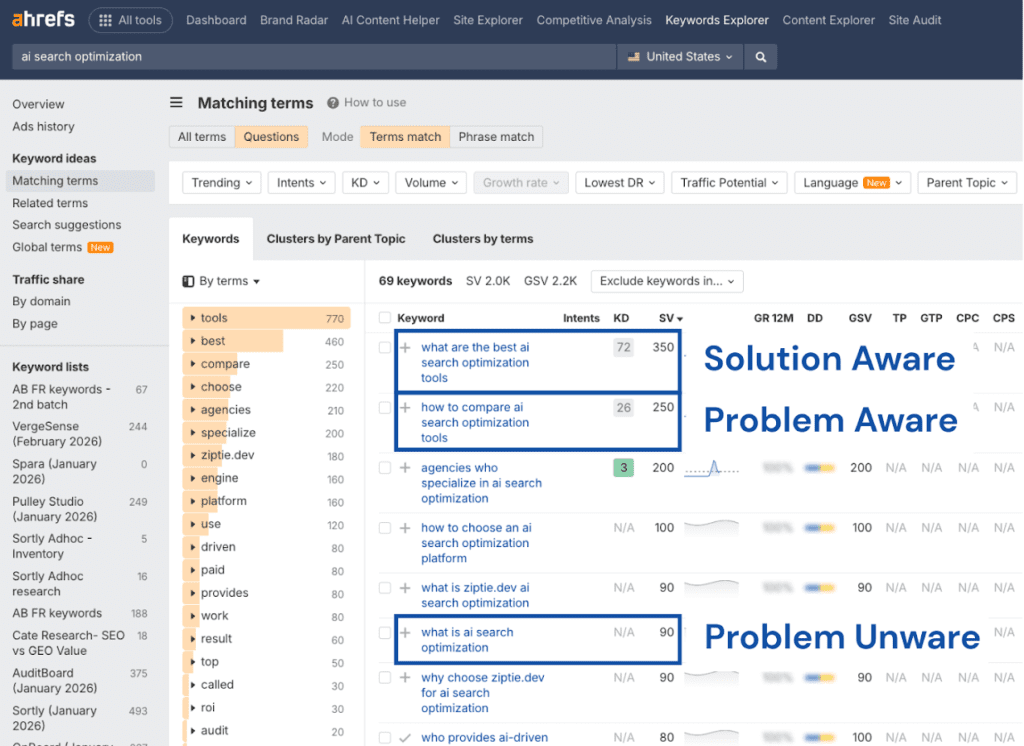Click the keyword search input field
This screenshot has width=1024, height=746.
[310, 57]
